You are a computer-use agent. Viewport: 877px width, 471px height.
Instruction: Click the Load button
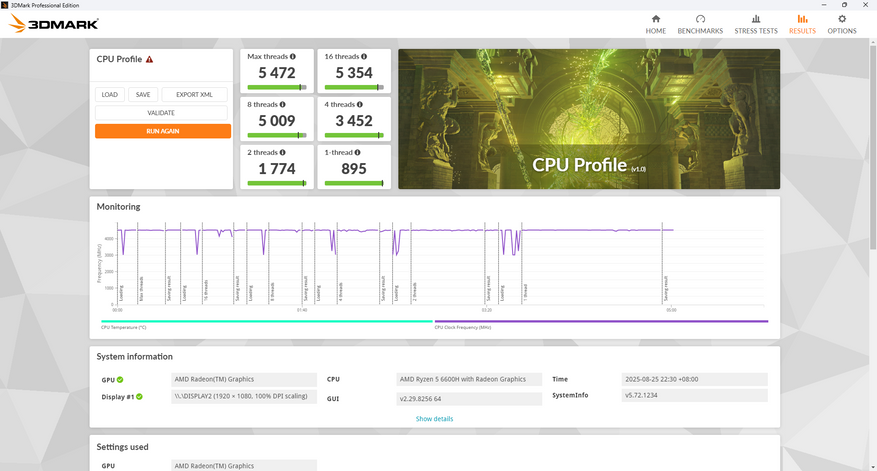110,95
